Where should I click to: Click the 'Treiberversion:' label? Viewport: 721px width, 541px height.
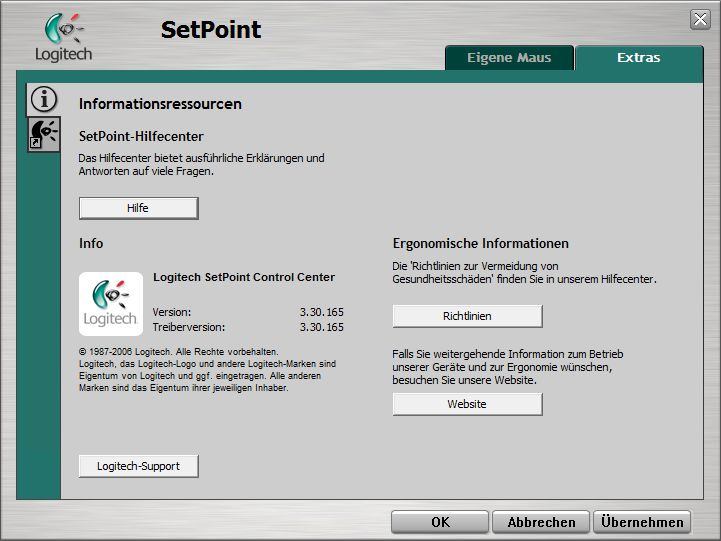[189, 327]
